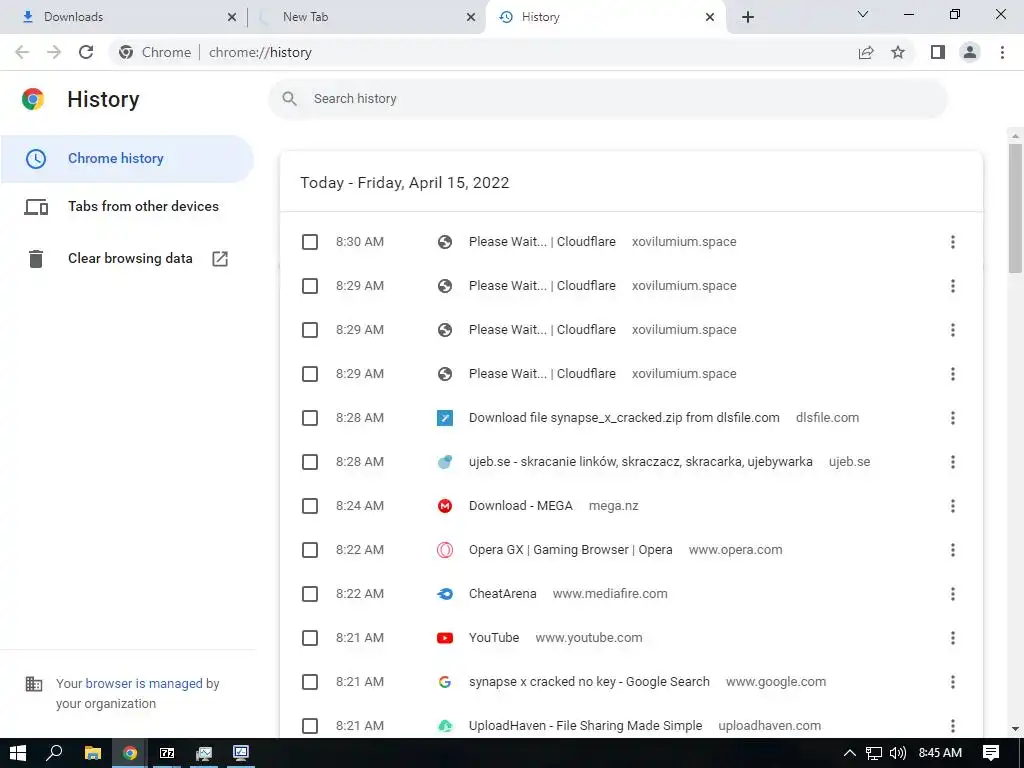Open 7-Zip from the taskbar
This screenshot has width=1024, height=768.
pos(167,753)
